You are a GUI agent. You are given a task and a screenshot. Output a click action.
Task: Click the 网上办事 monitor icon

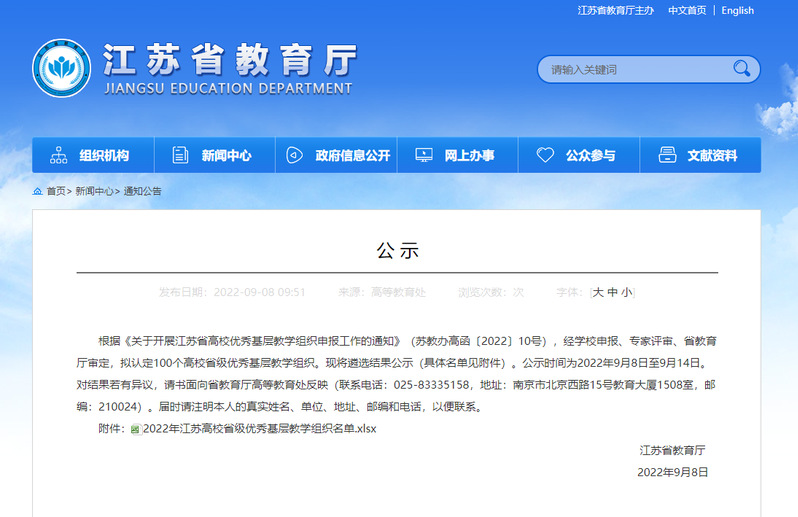[x=423, y=155]
